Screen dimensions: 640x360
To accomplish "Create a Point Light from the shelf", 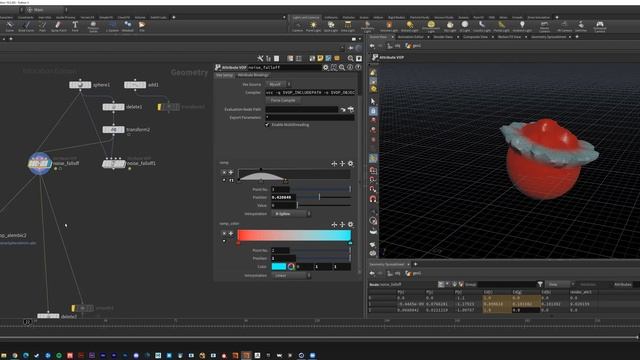I will point(313,27).
